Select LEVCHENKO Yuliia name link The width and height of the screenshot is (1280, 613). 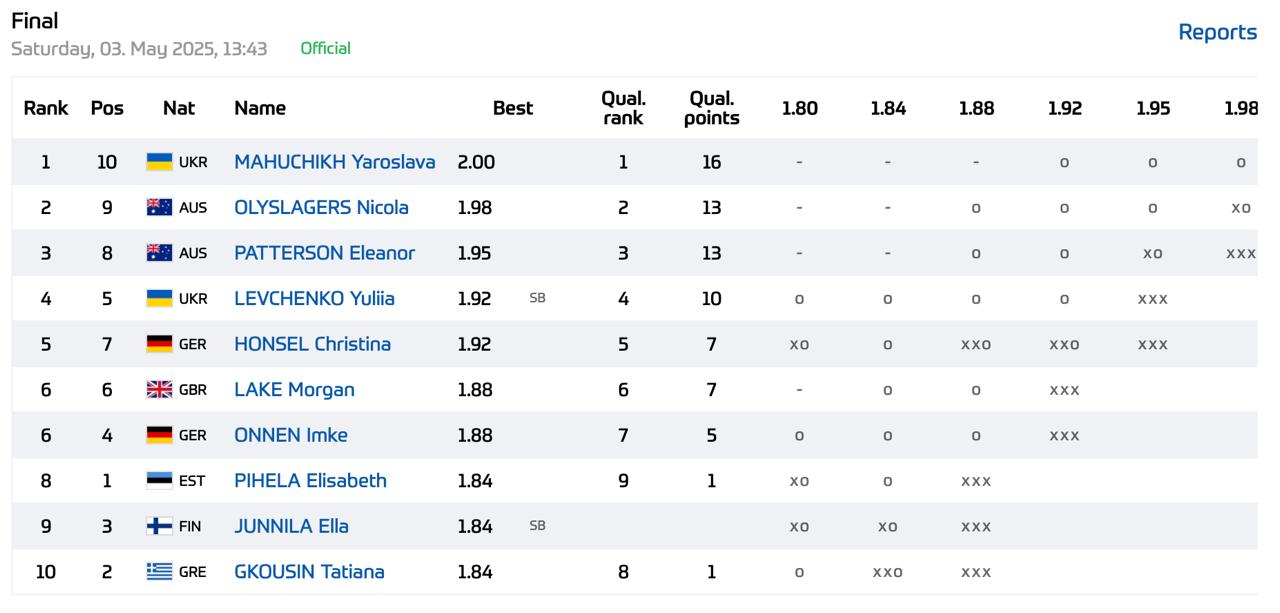pyautogui.click(x=314, y=299)
